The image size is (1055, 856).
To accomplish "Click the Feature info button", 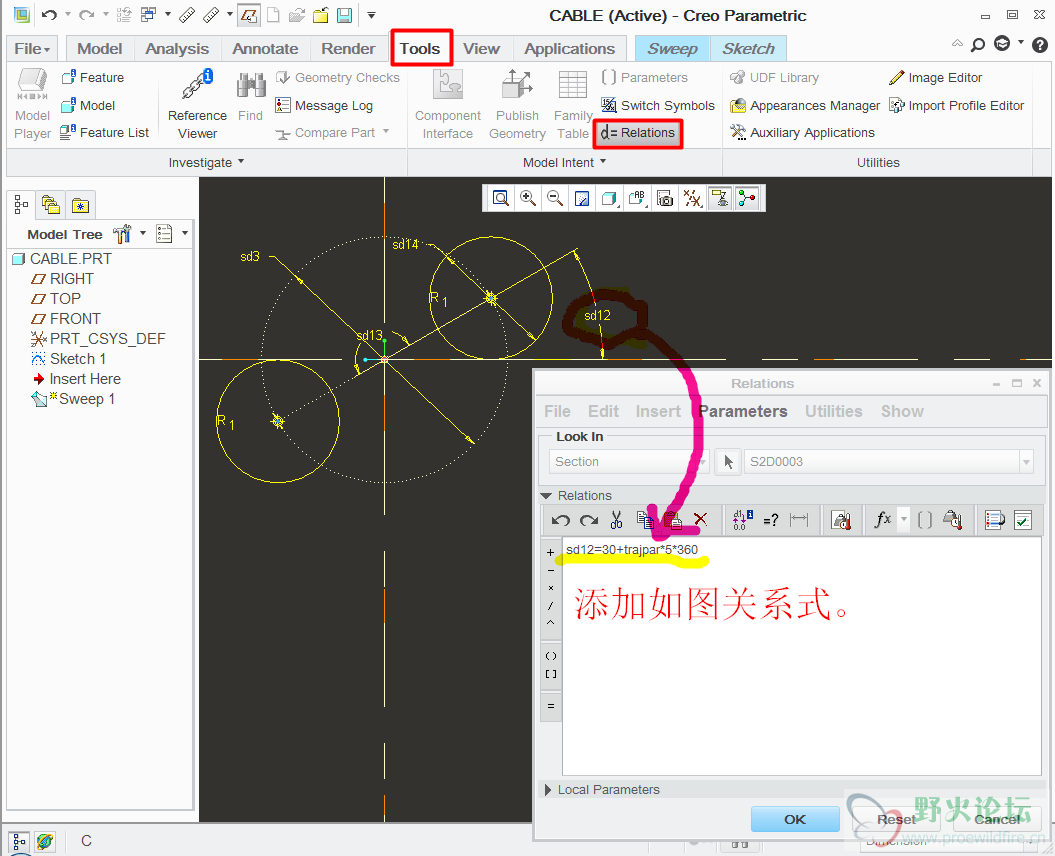I will click(92, 77).
